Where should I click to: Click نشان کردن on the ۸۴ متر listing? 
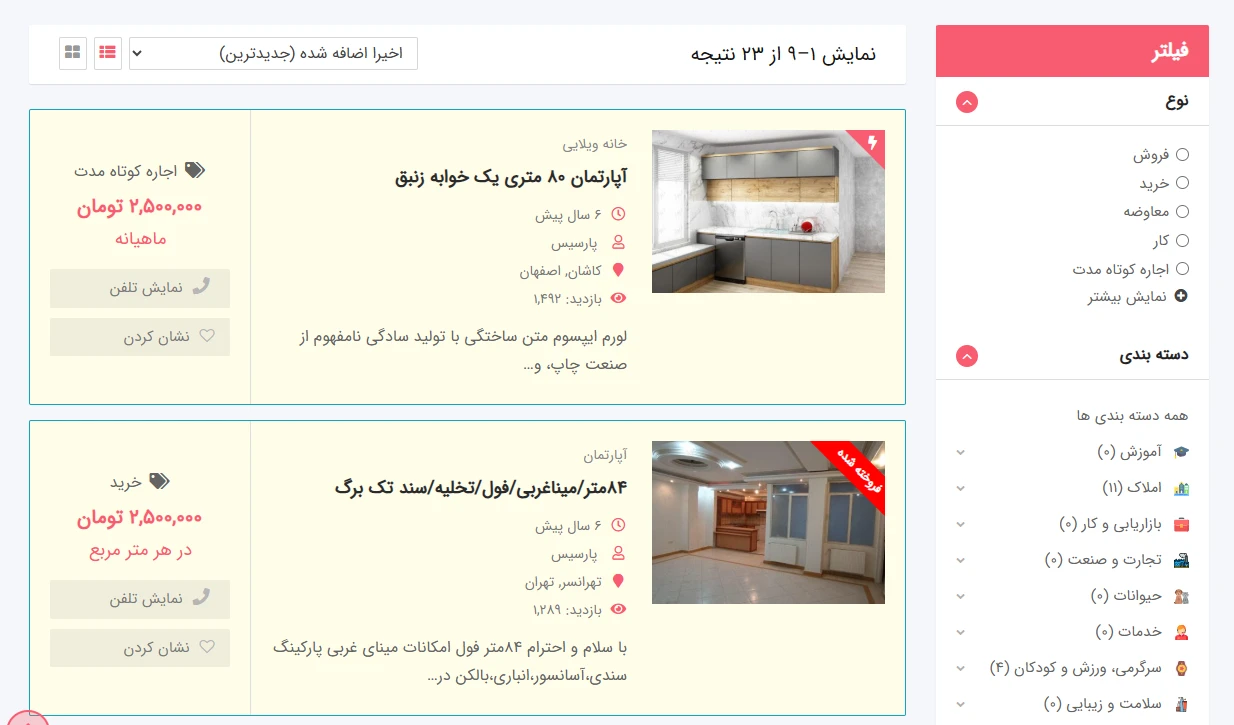point(140,648)
